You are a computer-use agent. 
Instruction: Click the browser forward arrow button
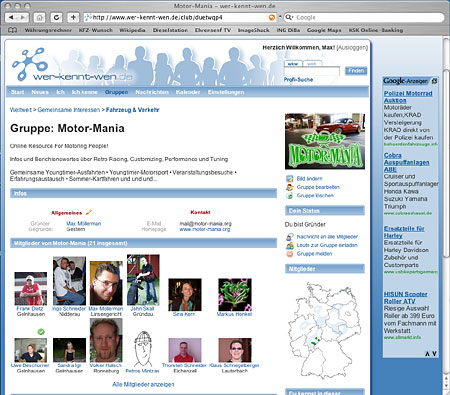23,17
